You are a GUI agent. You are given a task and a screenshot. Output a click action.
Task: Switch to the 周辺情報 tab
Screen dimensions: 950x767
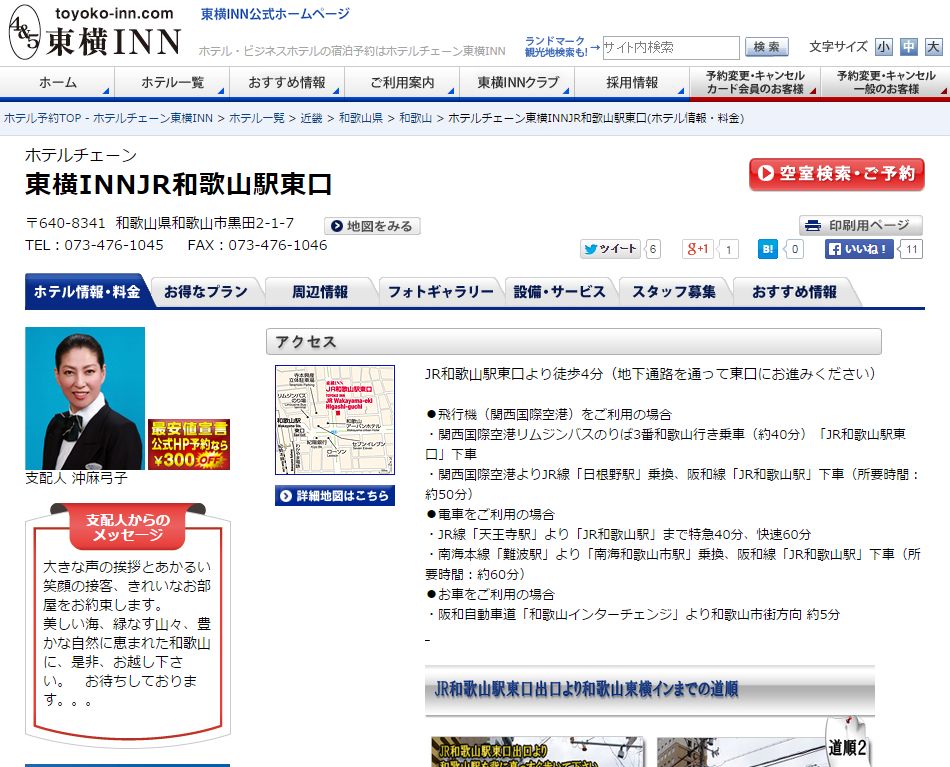319,292
